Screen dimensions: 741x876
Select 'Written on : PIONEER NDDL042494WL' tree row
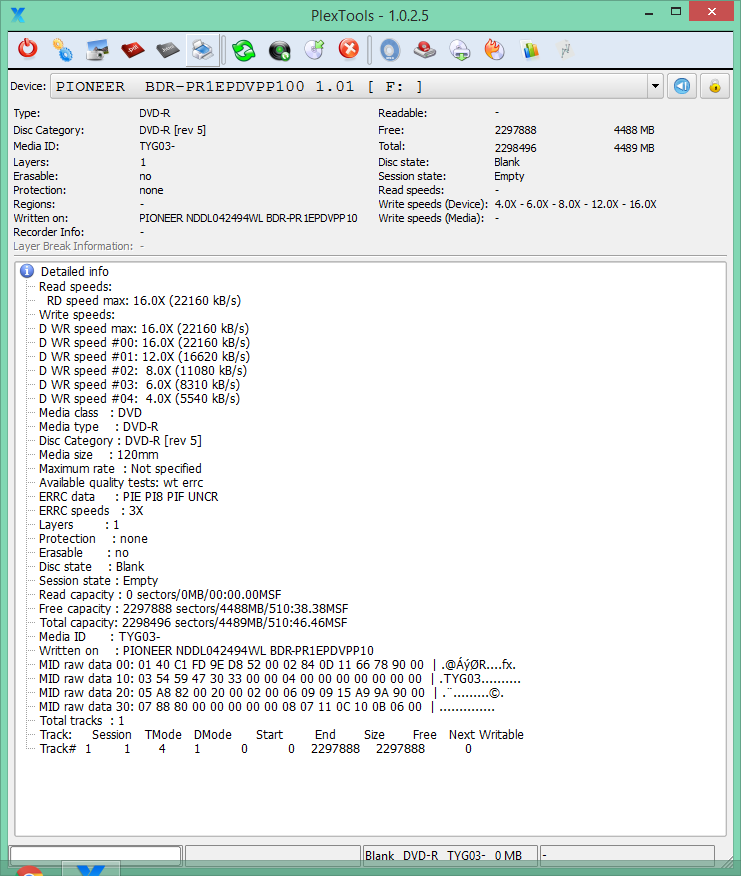[x=206, y=650]
